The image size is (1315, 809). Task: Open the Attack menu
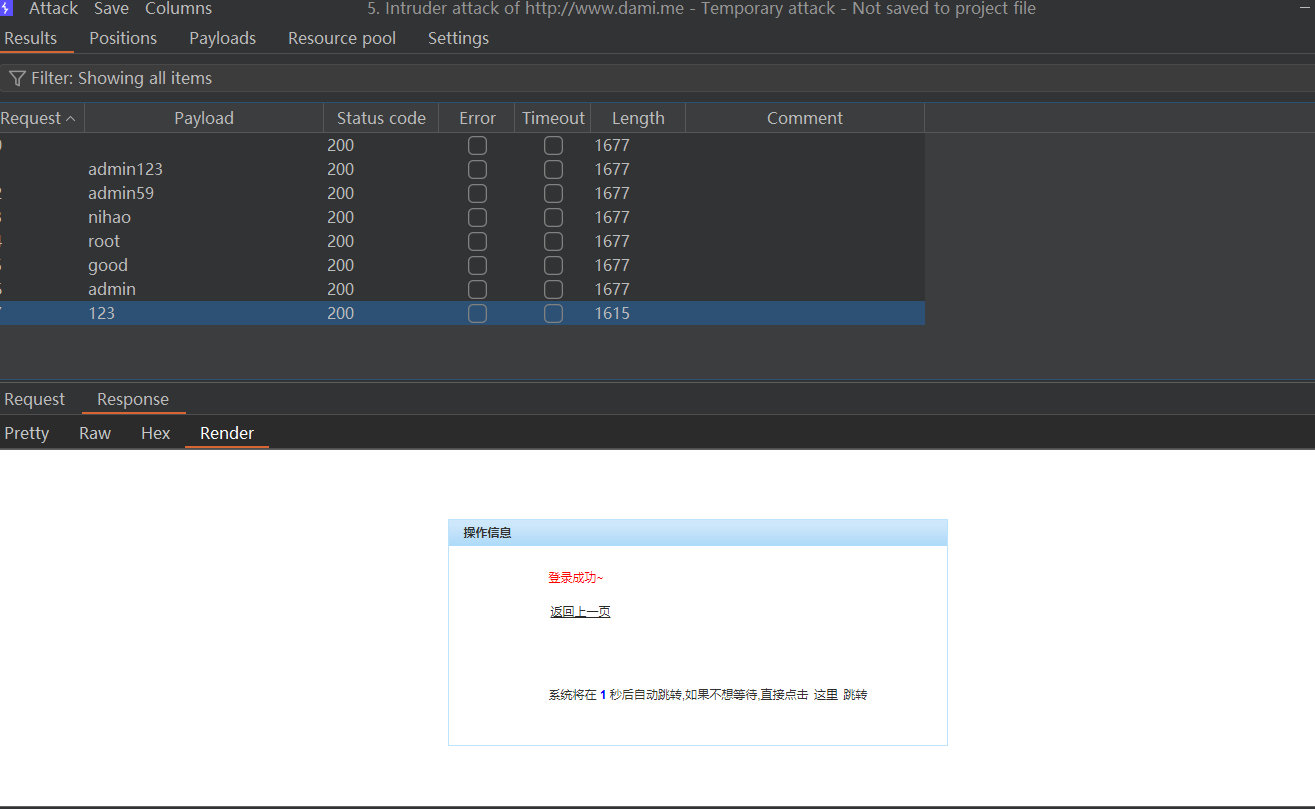(x=52, y=9)
